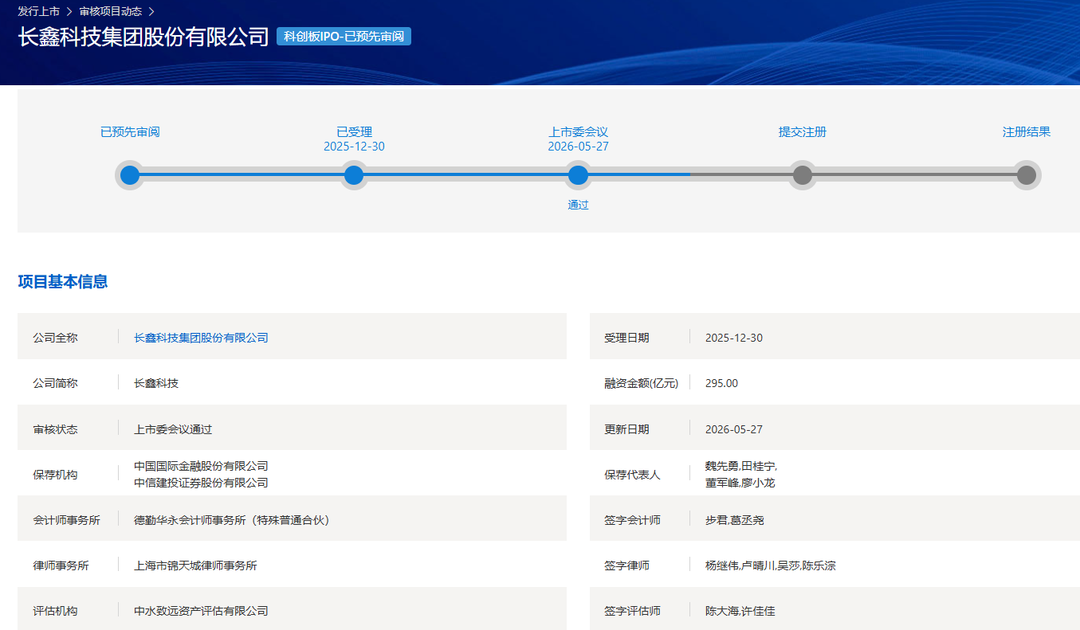The height and width of the screenshot is (630, 1080).
Task: Click the 已受理 timeline node
Action: (354, 175)
